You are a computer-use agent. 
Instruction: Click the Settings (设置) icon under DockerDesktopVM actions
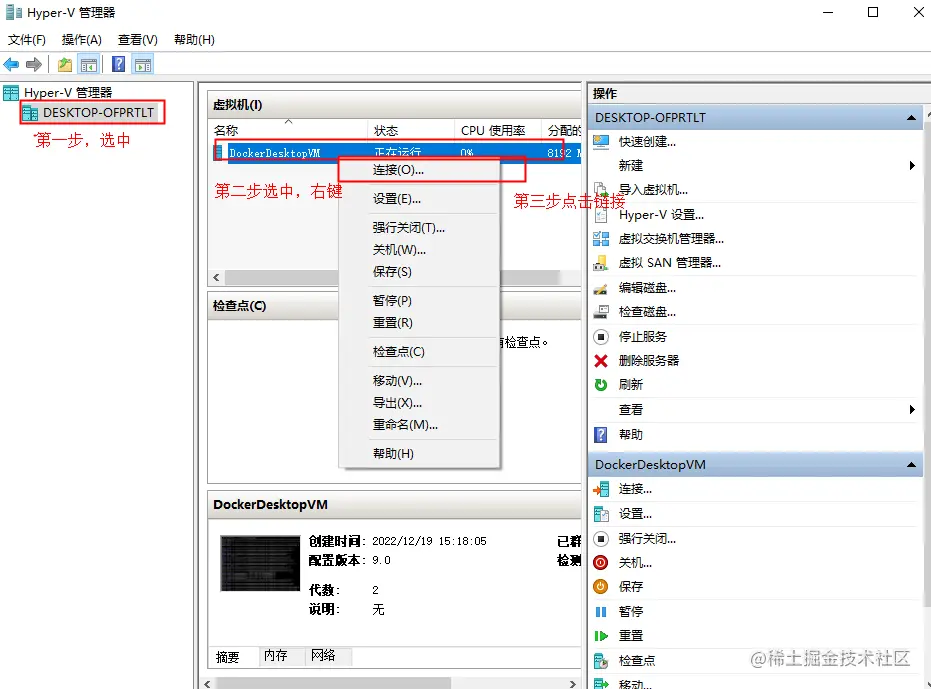[601, 514]
